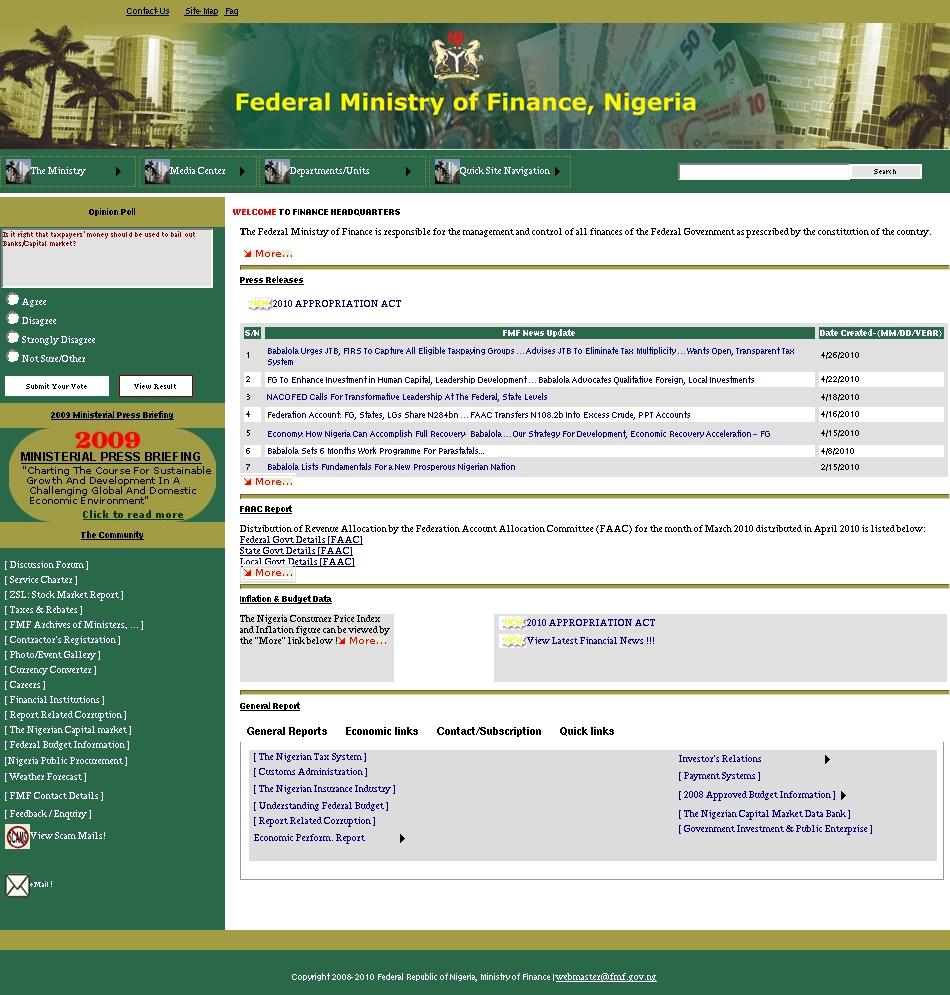Open the Payment Systems link

click(x=719, y=776)
